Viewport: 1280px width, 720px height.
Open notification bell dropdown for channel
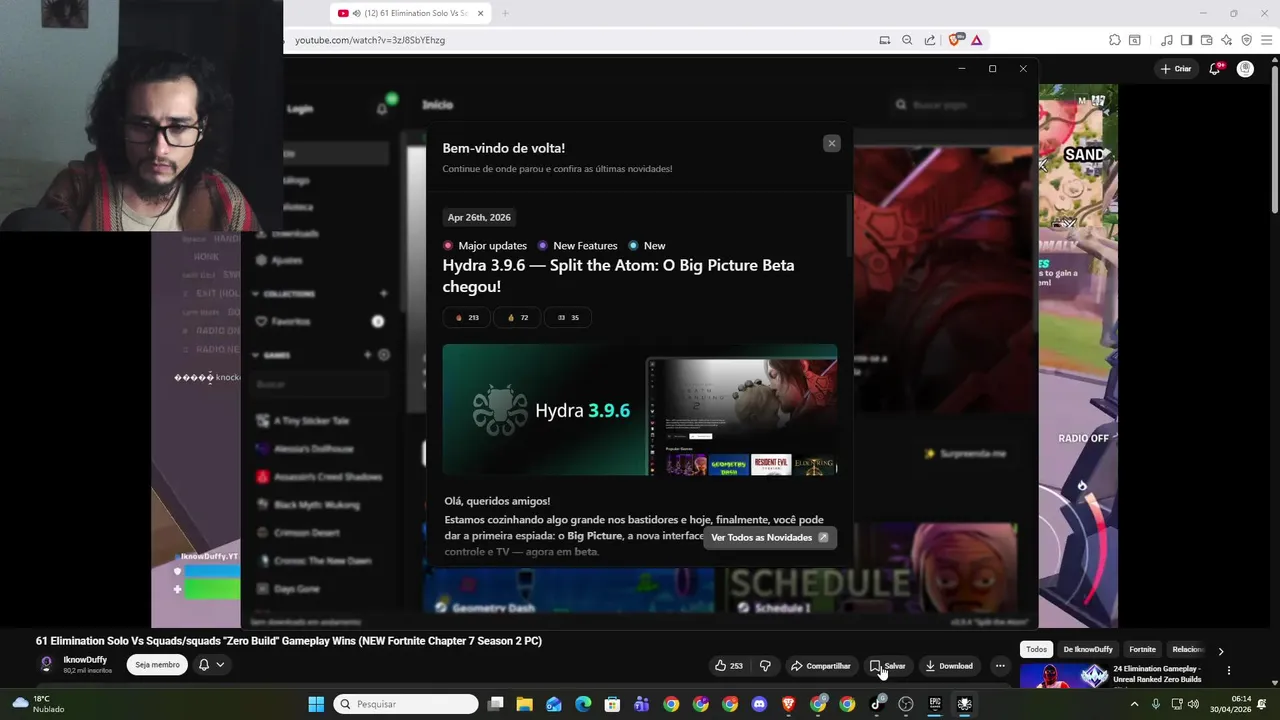(x=211, y=665)
